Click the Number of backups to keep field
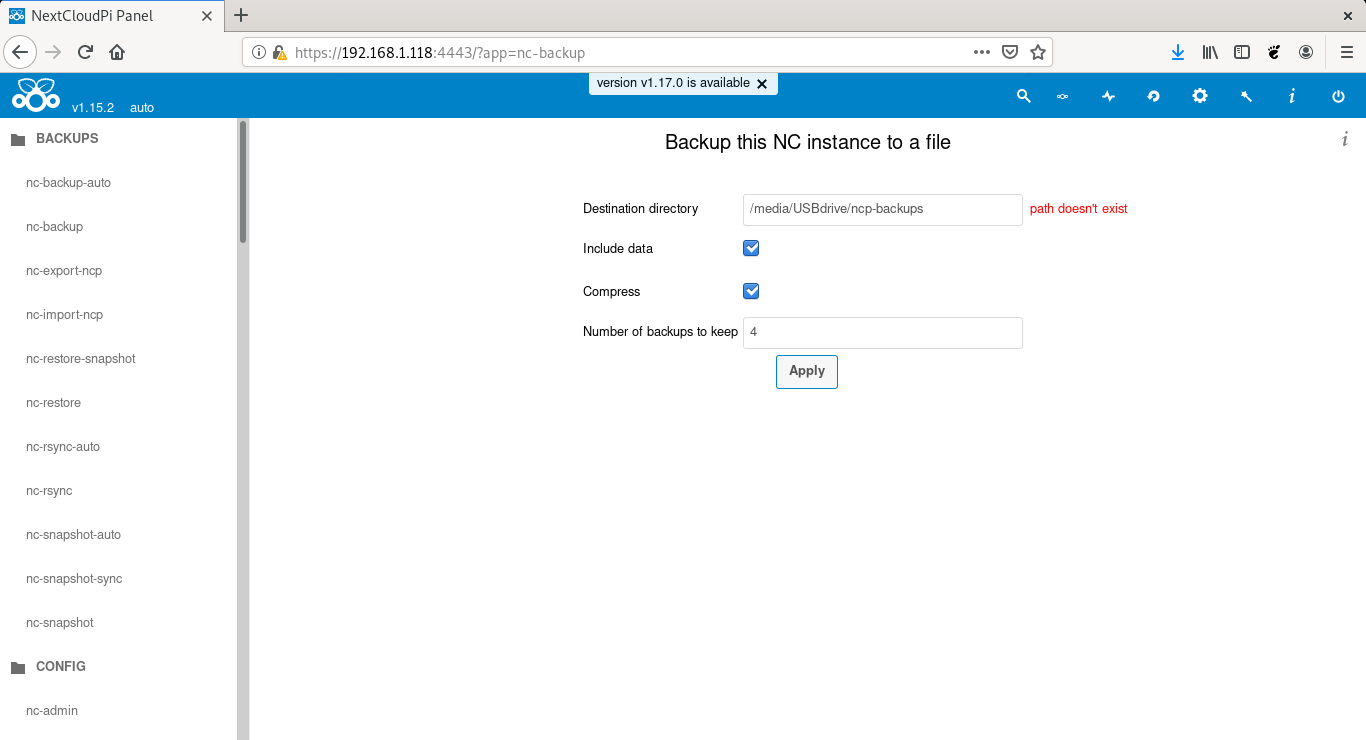This screenshot has width=1366, height=740. (883, 333)
